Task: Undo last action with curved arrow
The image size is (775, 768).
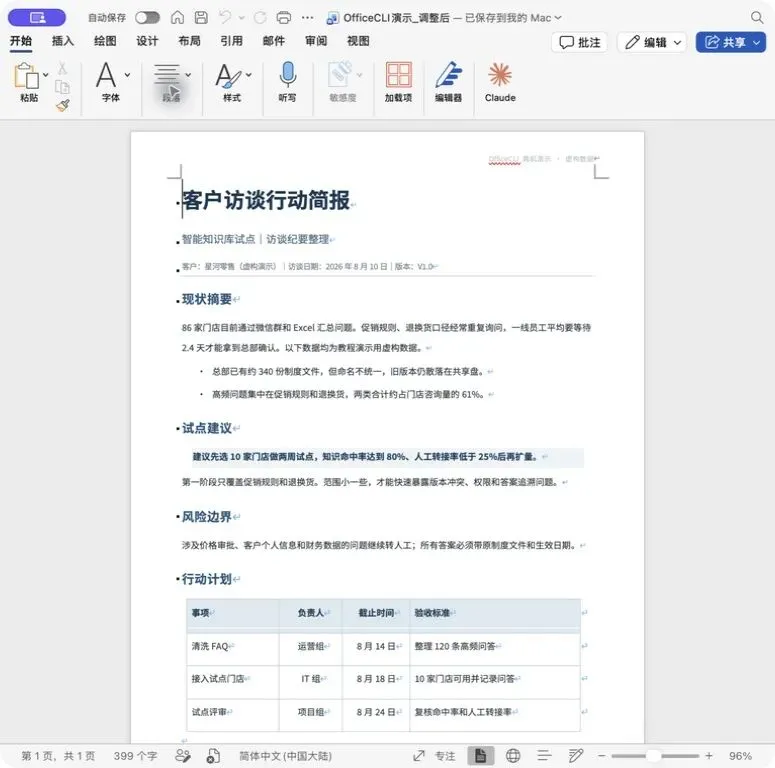Action: pyautogui.click(x=225, y=18)
